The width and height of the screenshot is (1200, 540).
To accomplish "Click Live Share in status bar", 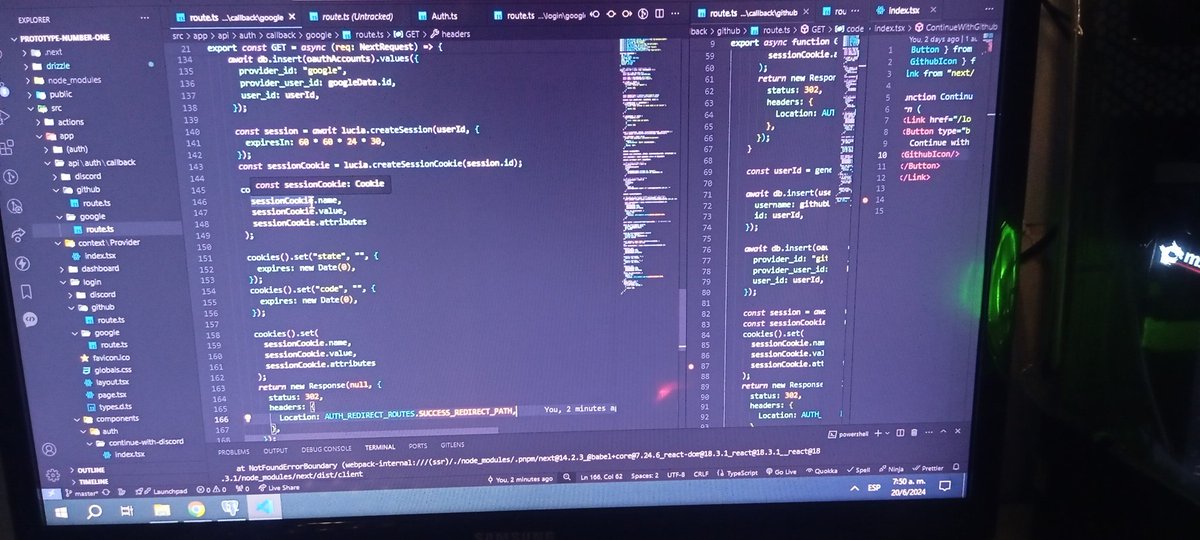I will 277,488.
